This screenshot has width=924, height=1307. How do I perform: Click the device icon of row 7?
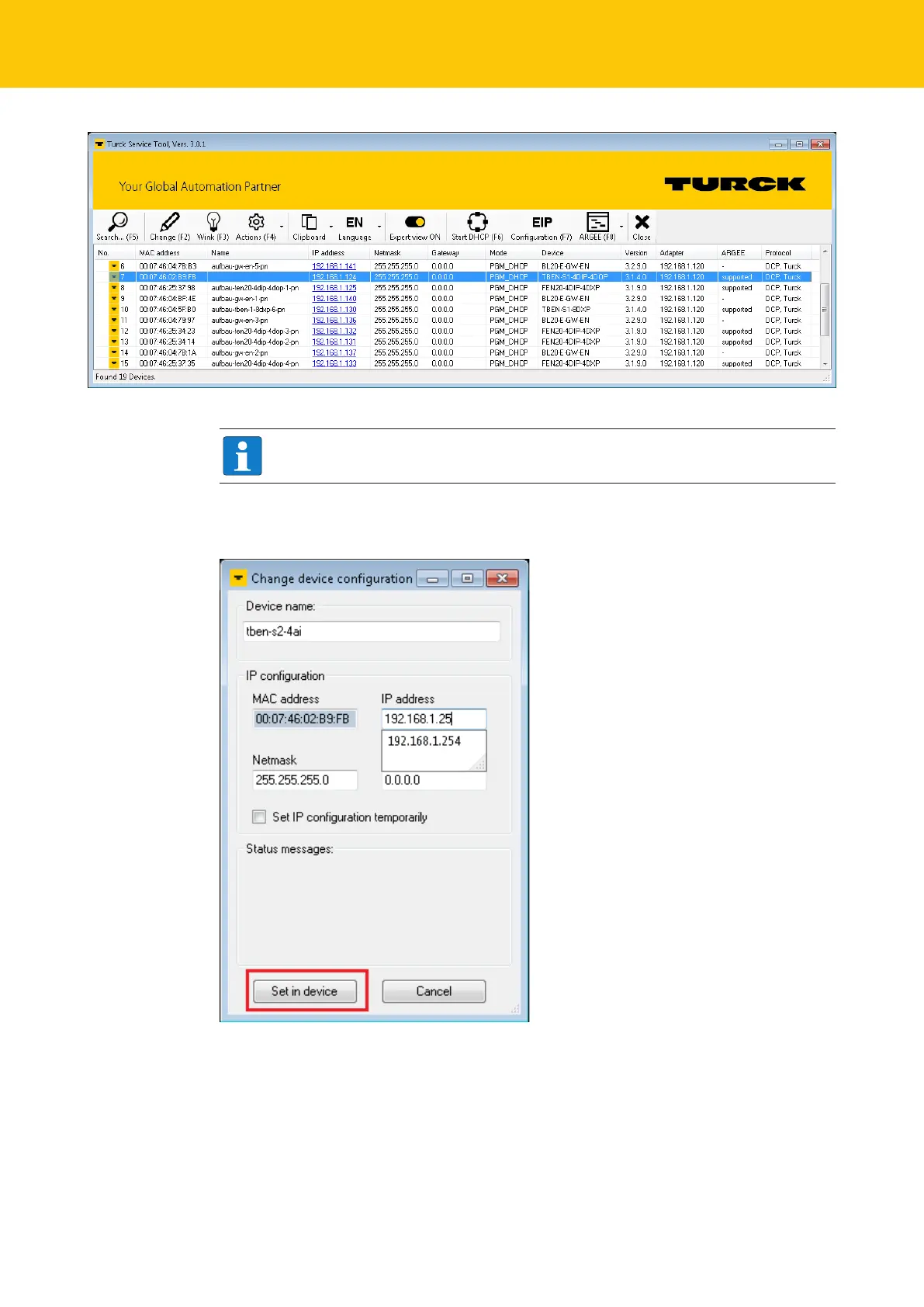tap(113, 277)
